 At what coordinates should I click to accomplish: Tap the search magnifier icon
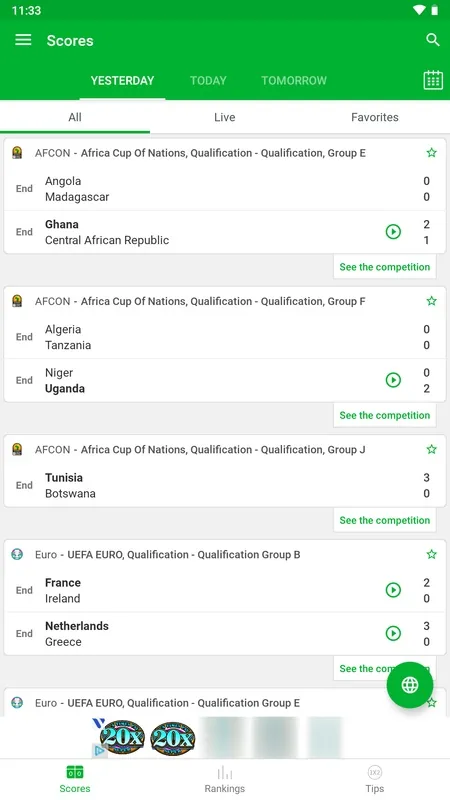[x=433, y=40]
